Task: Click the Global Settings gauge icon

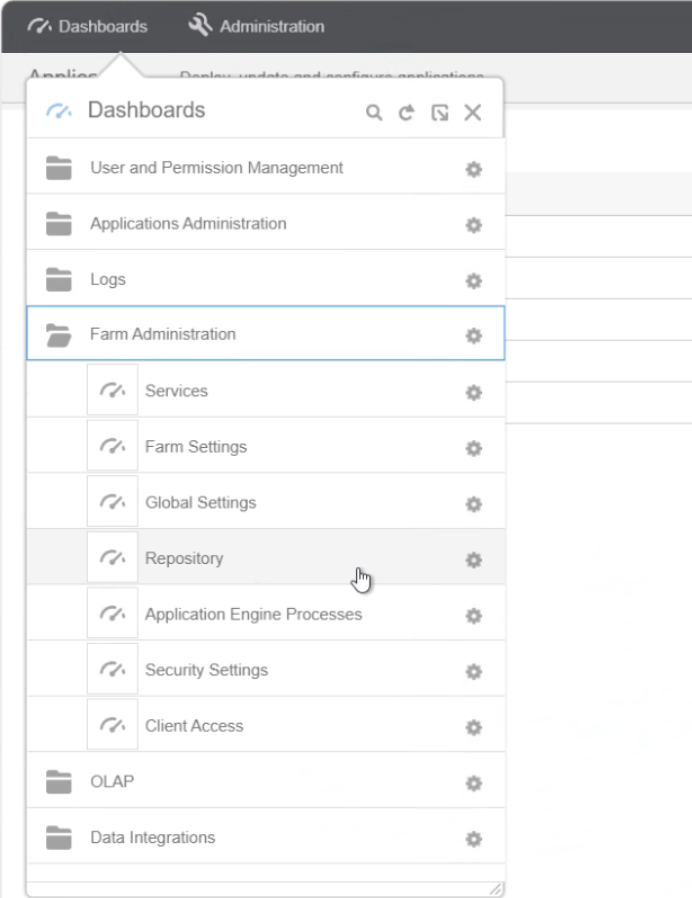Action: tap(112, 501)
